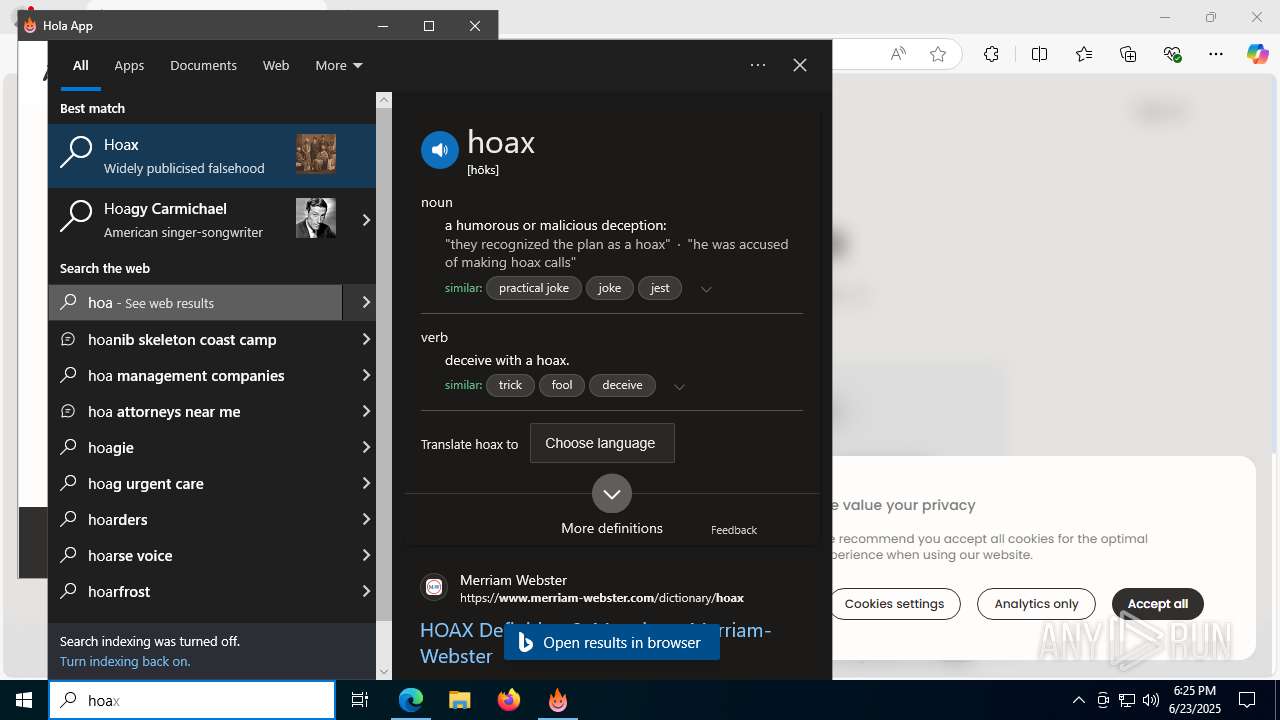The height and width of the screenshot is (720, 1280).
Task: Expand More definitions chevron button
Action: pos(612,493)
